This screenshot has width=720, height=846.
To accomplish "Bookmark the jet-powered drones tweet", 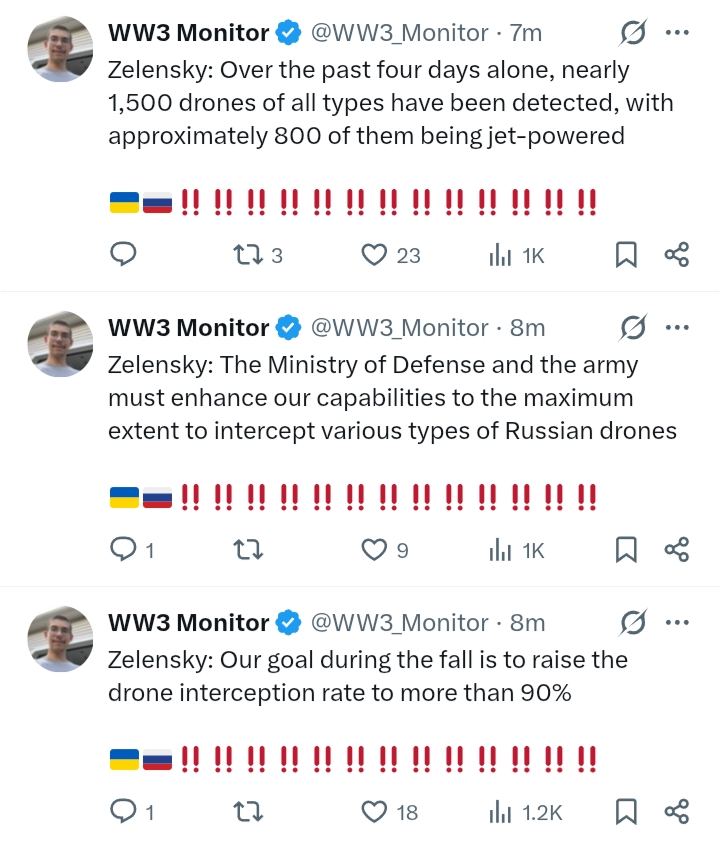I will [x=626, y=255].
